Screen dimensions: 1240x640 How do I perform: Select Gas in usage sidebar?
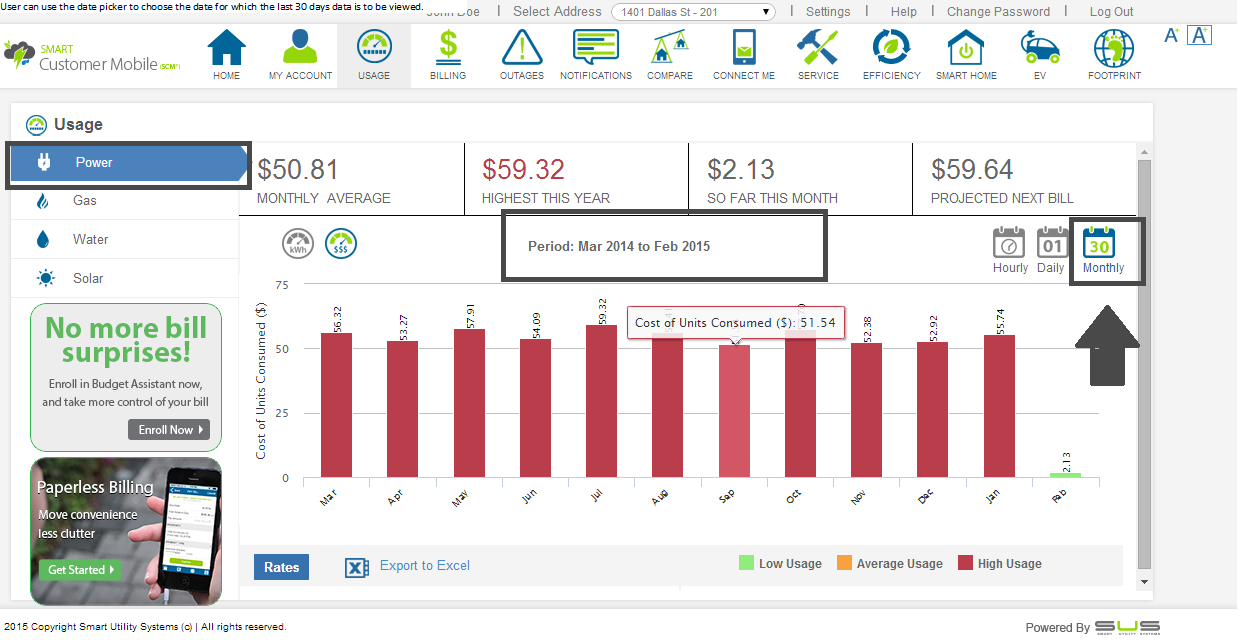85,201
